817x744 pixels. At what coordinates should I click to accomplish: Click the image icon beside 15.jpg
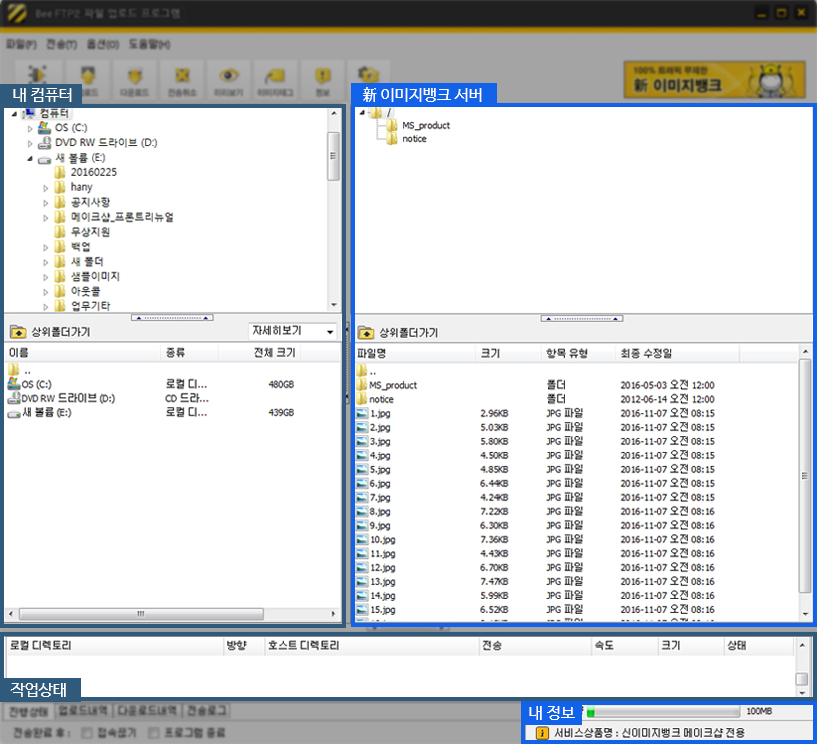pyautogui.click(x=362, y=610)
